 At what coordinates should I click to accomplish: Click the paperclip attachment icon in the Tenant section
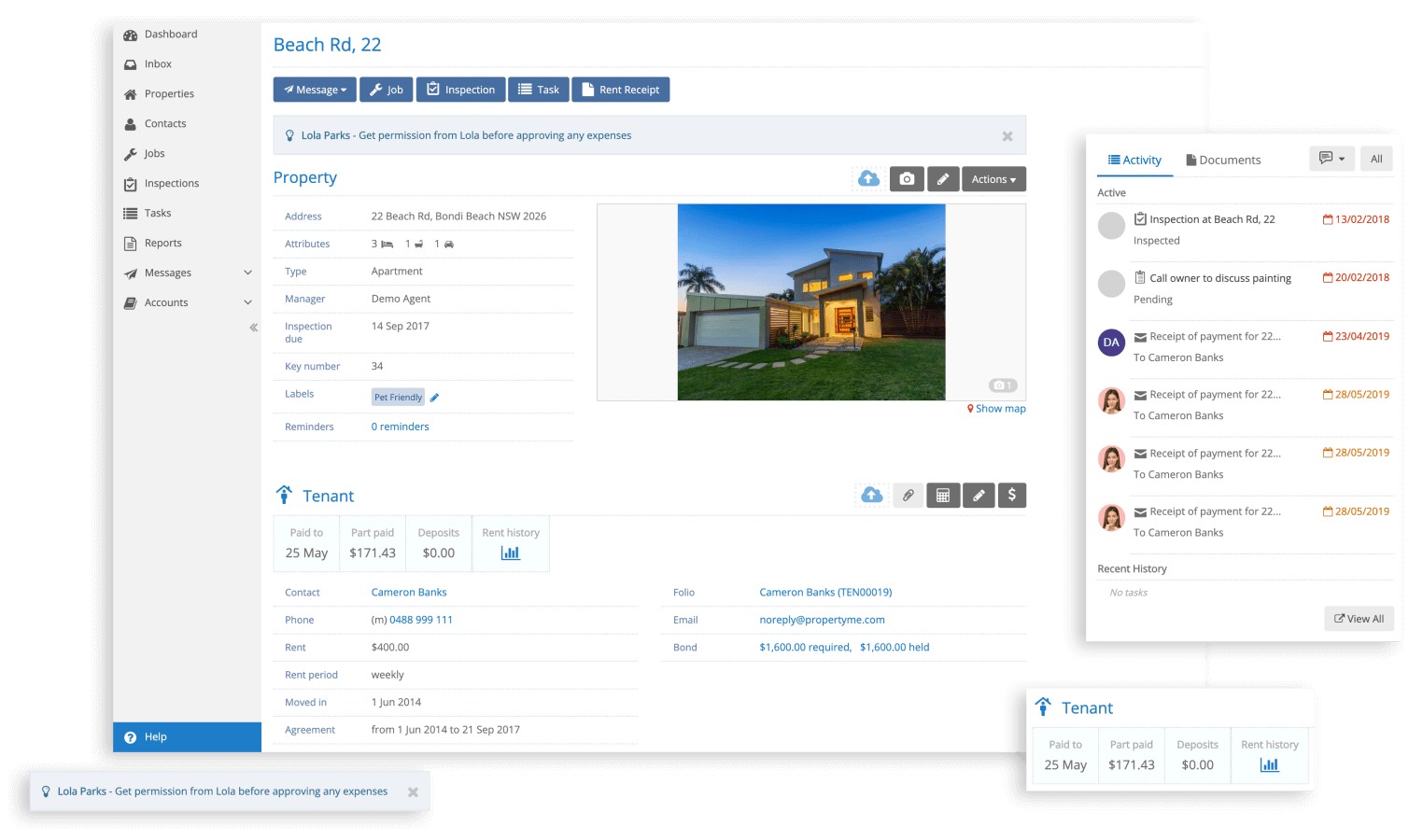(908, 495)
